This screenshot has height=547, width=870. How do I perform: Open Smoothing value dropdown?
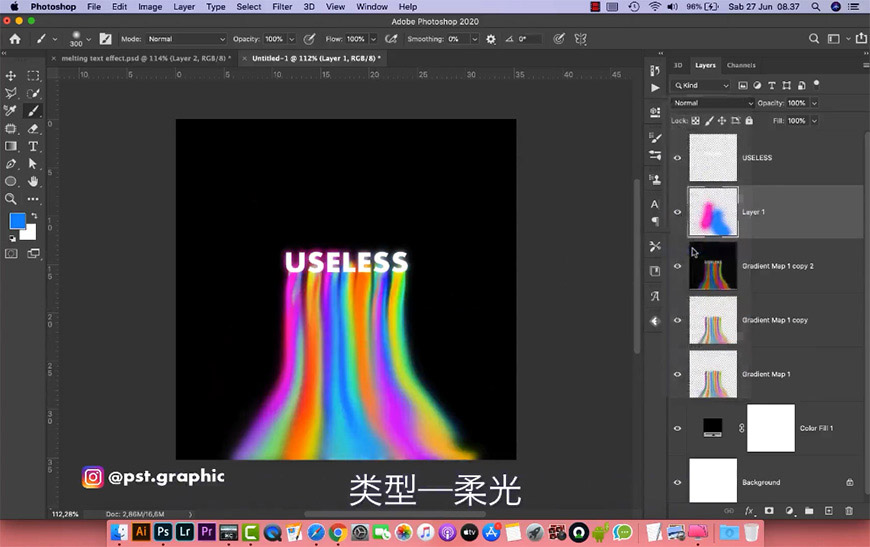pos(474,39)
